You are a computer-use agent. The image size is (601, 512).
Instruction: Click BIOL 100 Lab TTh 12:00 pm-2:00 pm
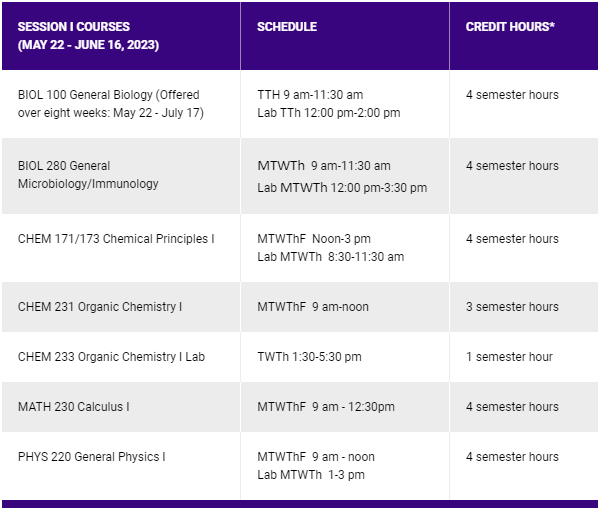[329, 113]
